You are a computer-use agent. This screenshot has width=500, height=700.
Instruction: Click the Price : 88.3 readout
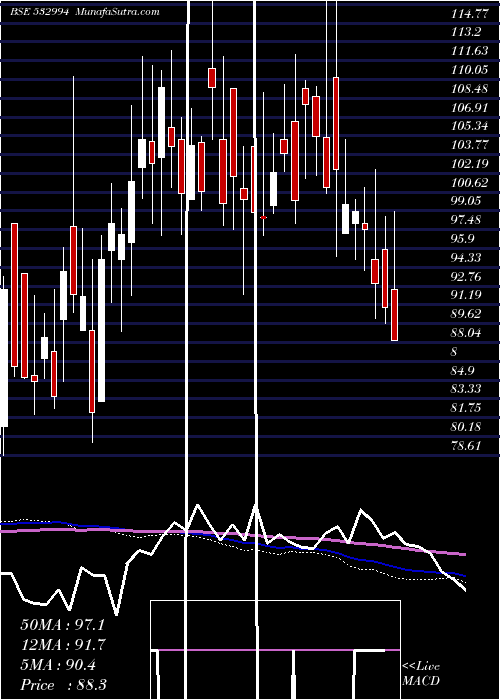click(x=63, y=685)
